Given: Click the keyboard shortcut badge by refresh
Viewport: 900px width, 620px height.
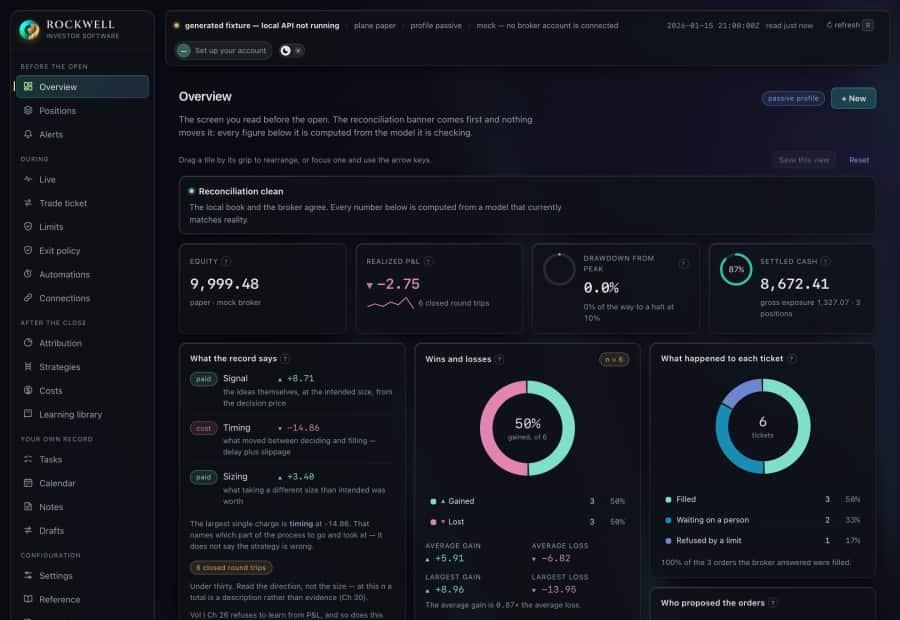Looking at the screenshot, I should click(868, 25).
